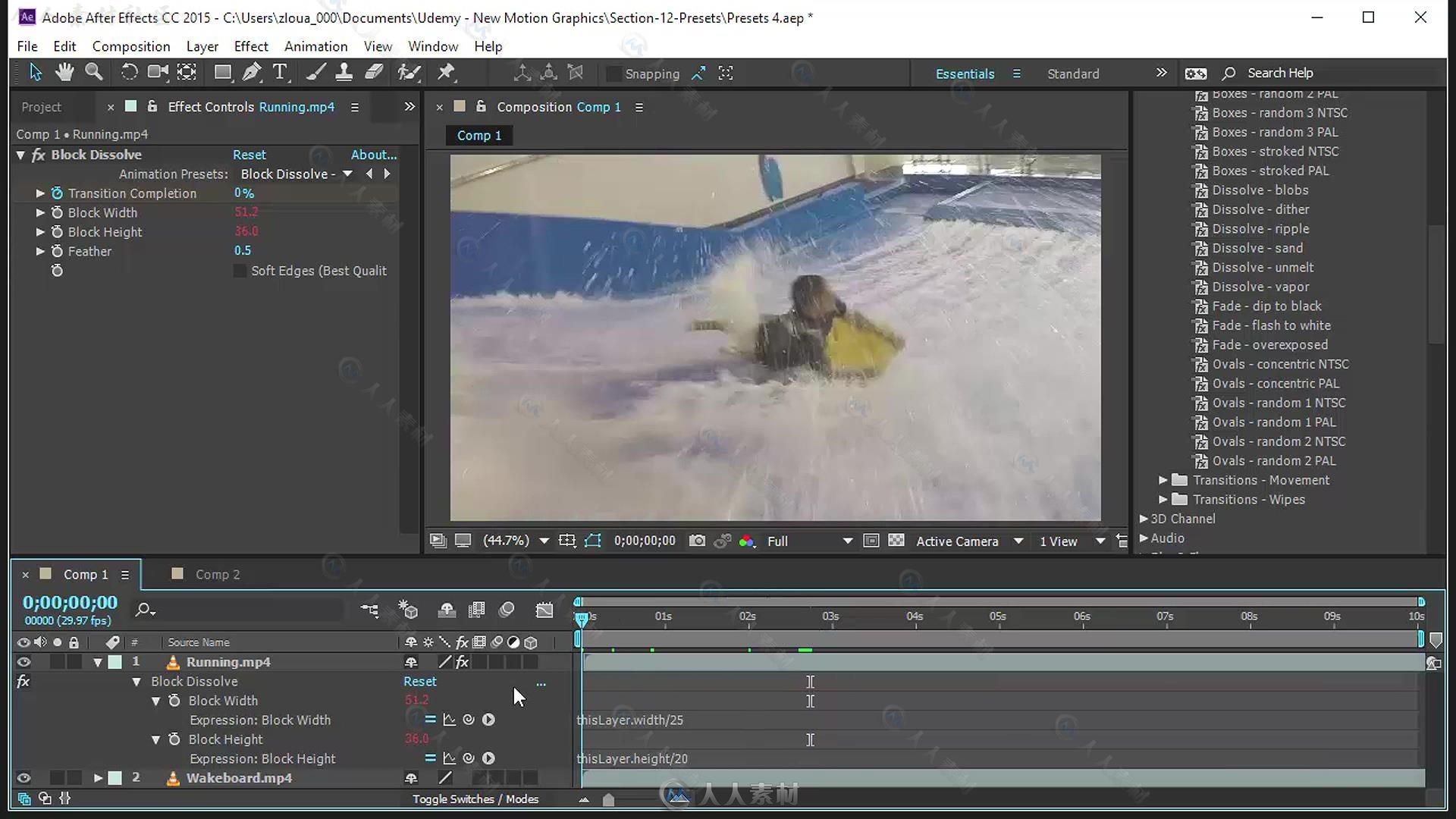The height and width of the screenshot is (819, 1456).
Task: Expand the Transition Completion property
Action: tap(40, 193)
